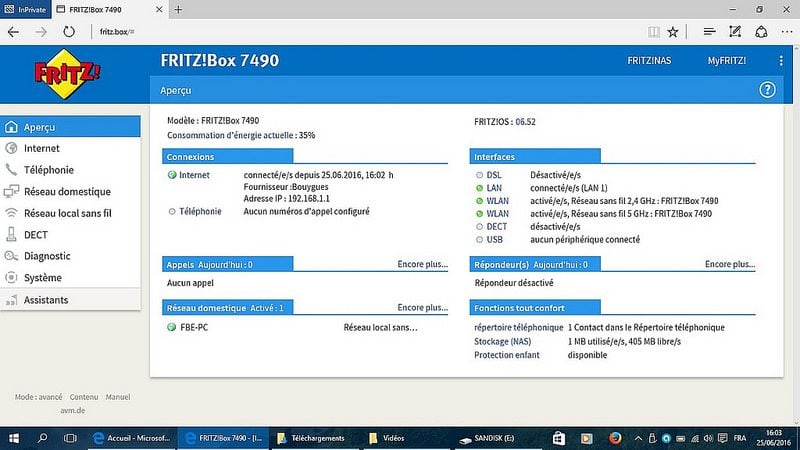Screen dimensions: 800x450
Task: Click the Internet connection link
Action: 194,175
